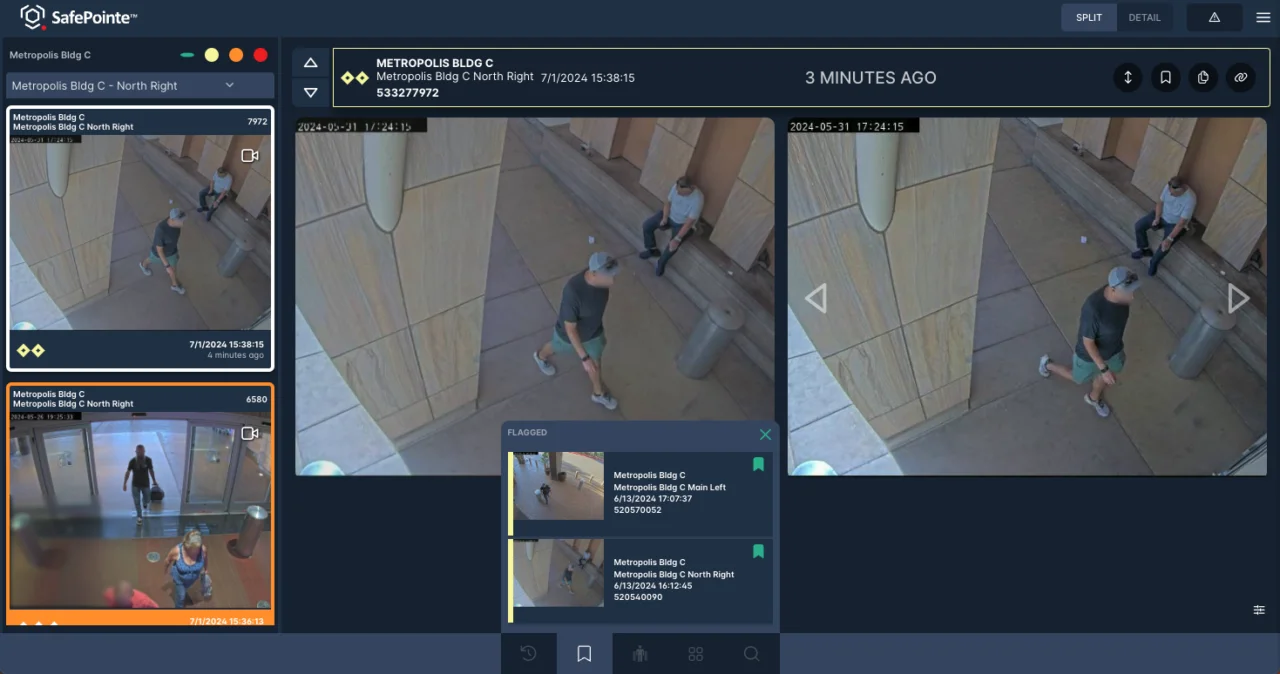Bookmark event 533277972
The image size is (1280, 674).
tap(1165, 77)
